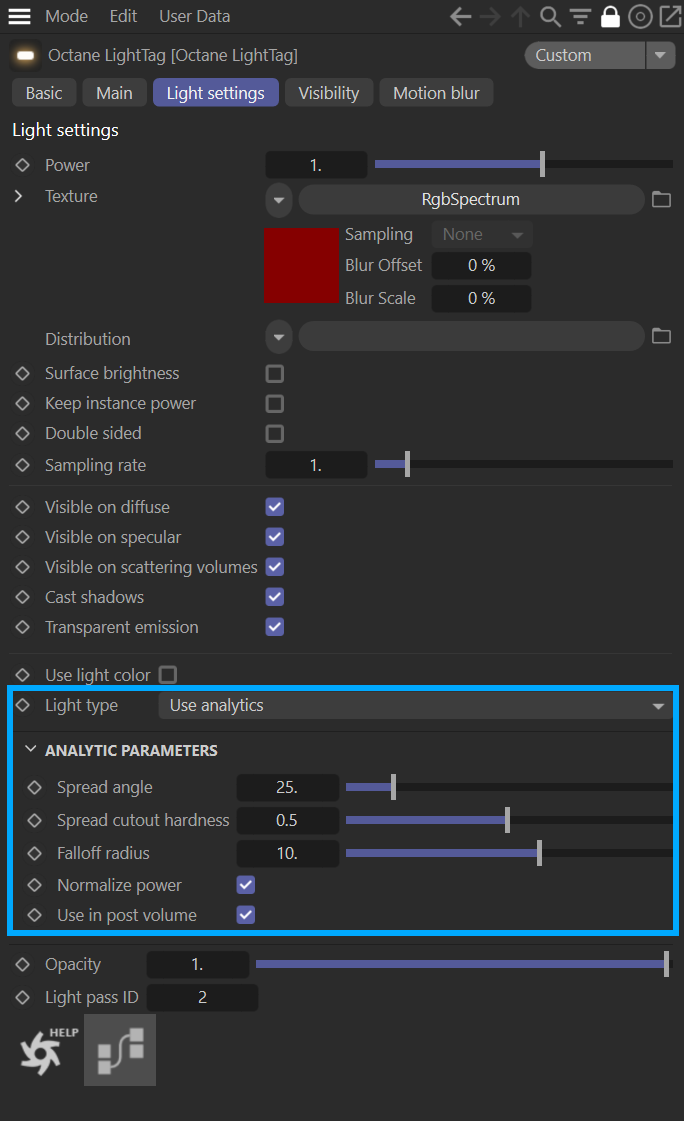Image resolution: width=684 pixels, height=1121 pixels.
Task: Collapse the Analytic Parameters section
Action: 31,750
